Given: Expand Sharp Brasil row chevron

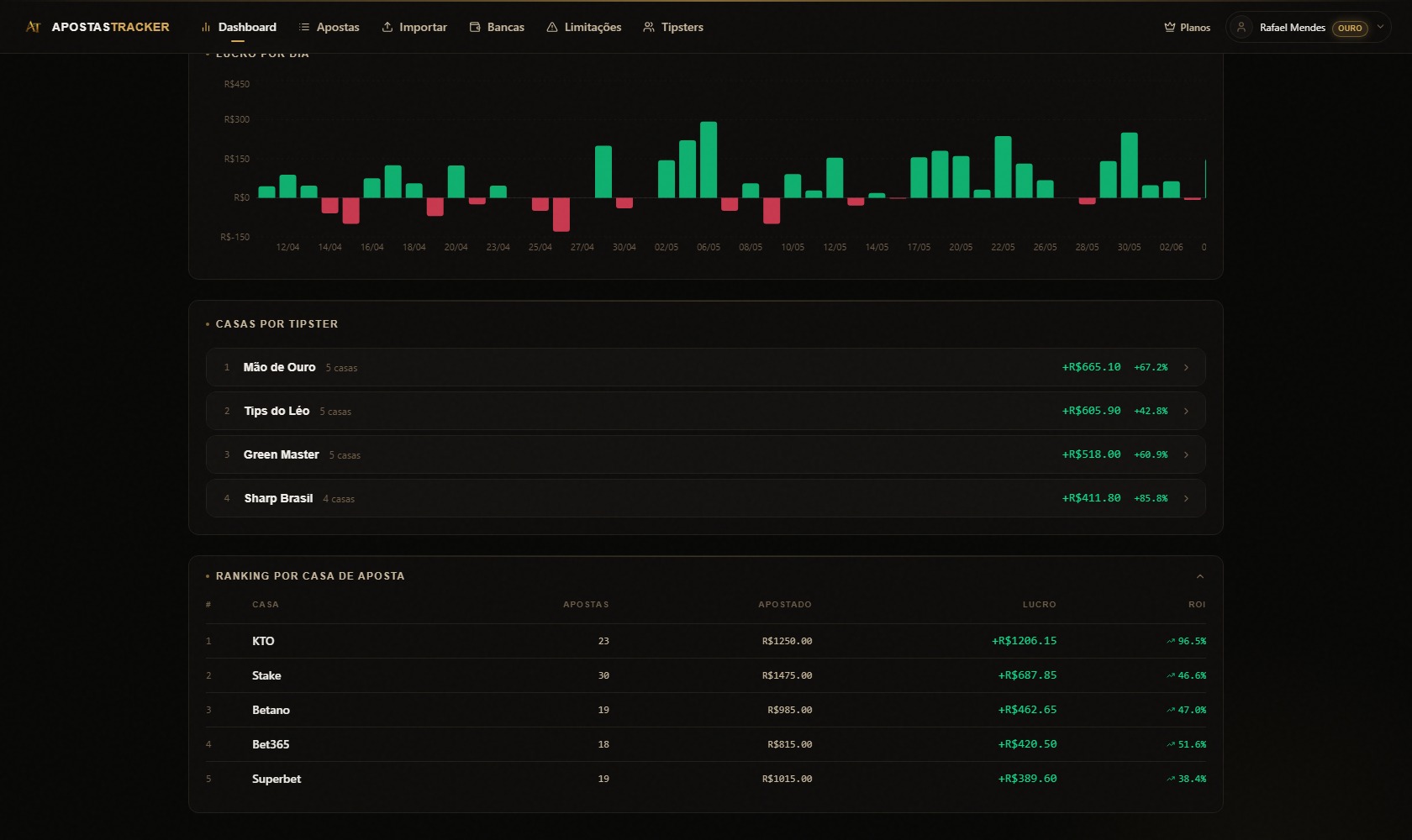Looking at the screenshot, I should pos(1186,498).
